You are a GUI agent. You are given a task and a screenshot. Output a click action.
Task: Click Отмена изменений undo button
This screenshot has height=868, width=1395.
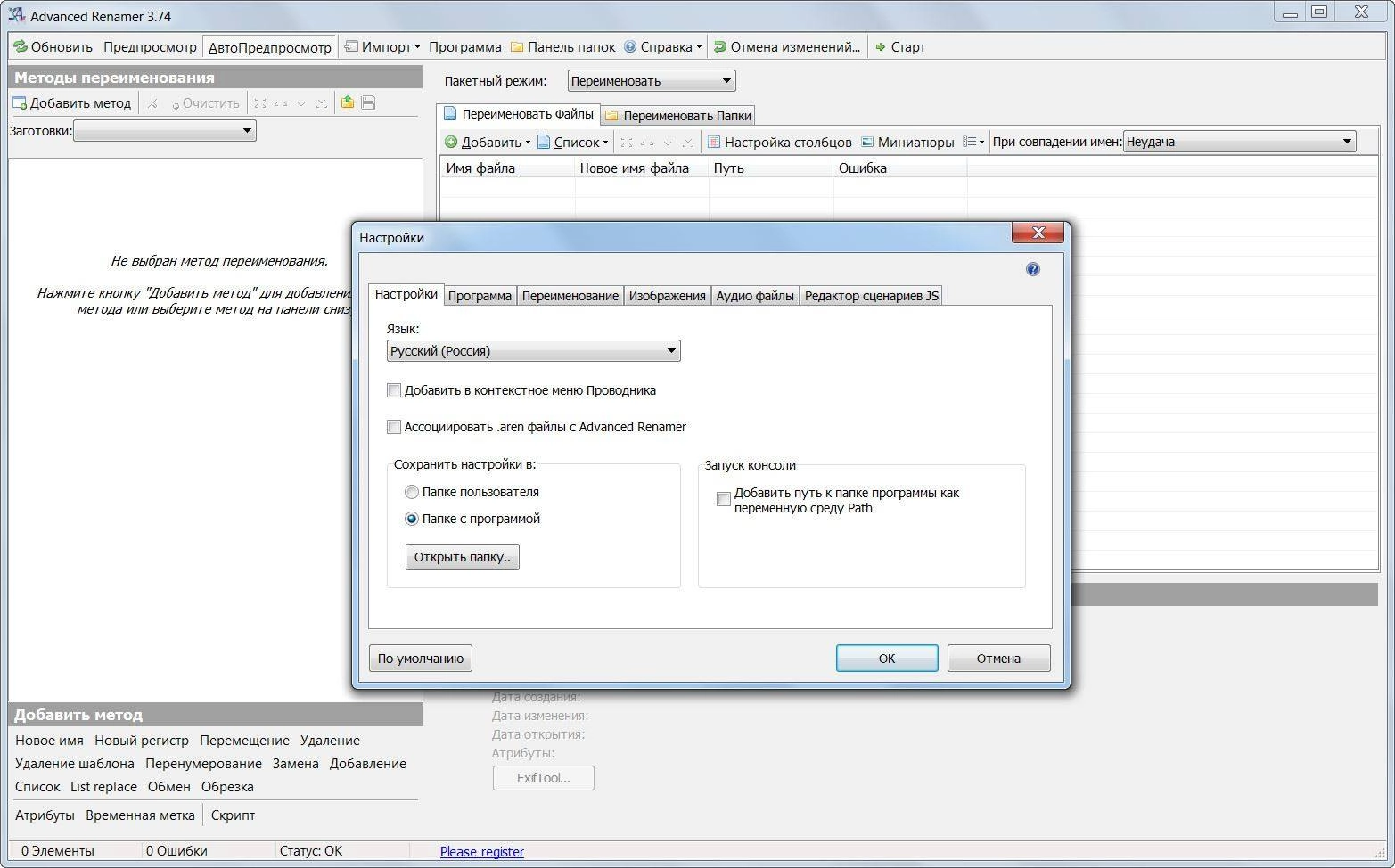(787, 47)
